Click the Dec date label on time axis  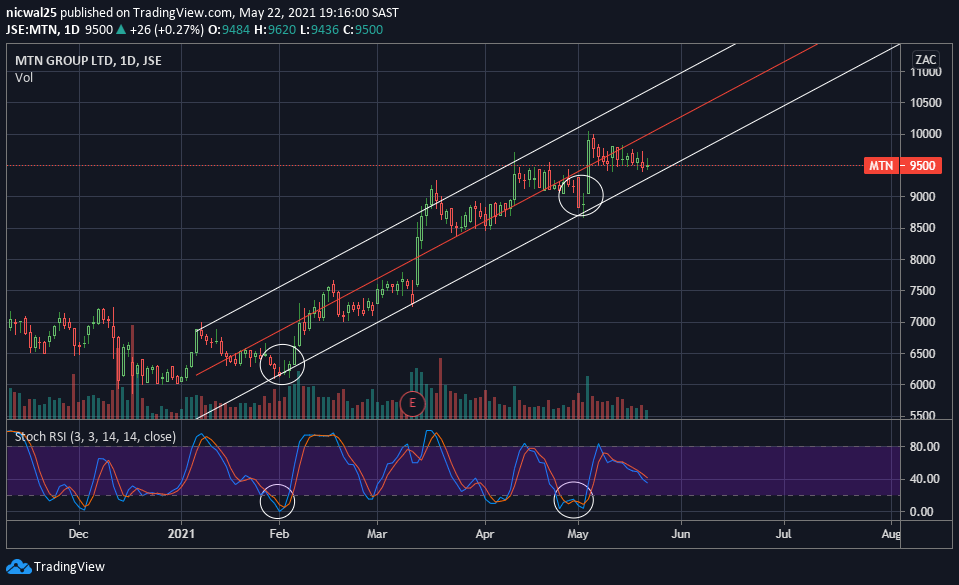(78, 534)
